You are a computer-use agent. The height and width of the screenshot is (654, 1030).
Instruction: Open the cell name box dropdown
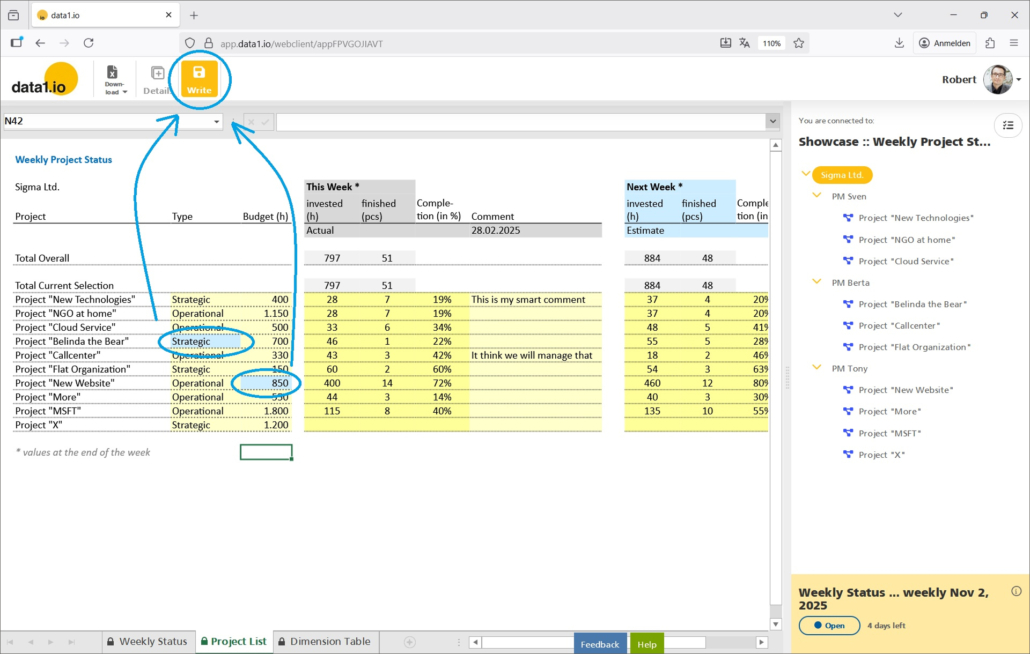tap(217, 121)
